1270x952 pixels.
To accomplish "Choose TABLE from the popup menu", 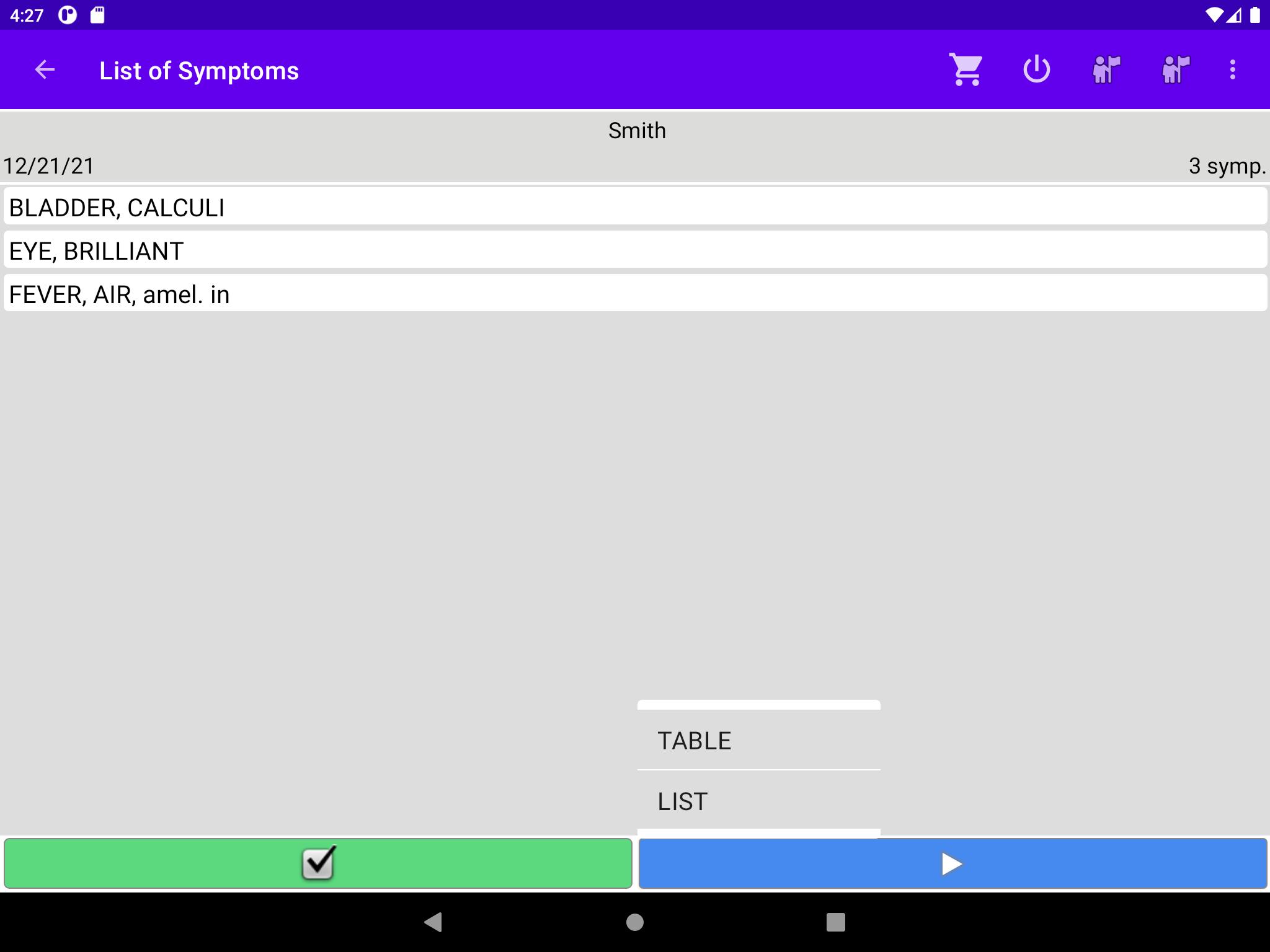I will click(x=758, y=741).
